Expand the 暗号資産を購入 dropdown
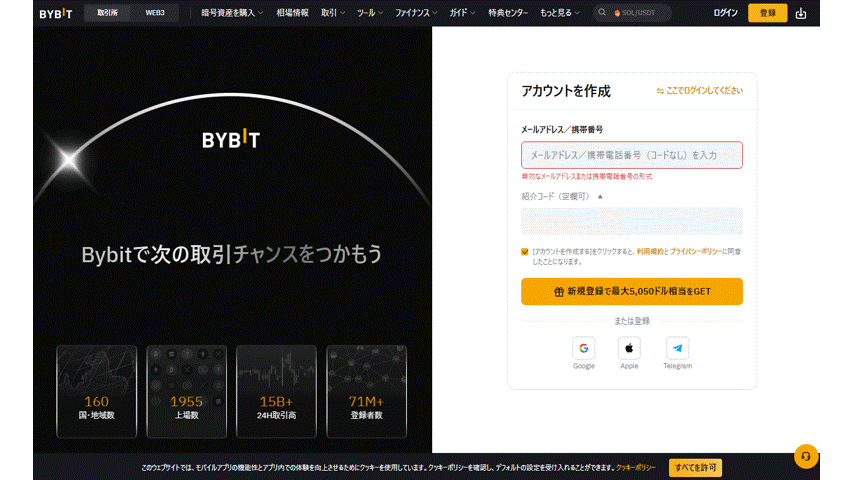 232,13
